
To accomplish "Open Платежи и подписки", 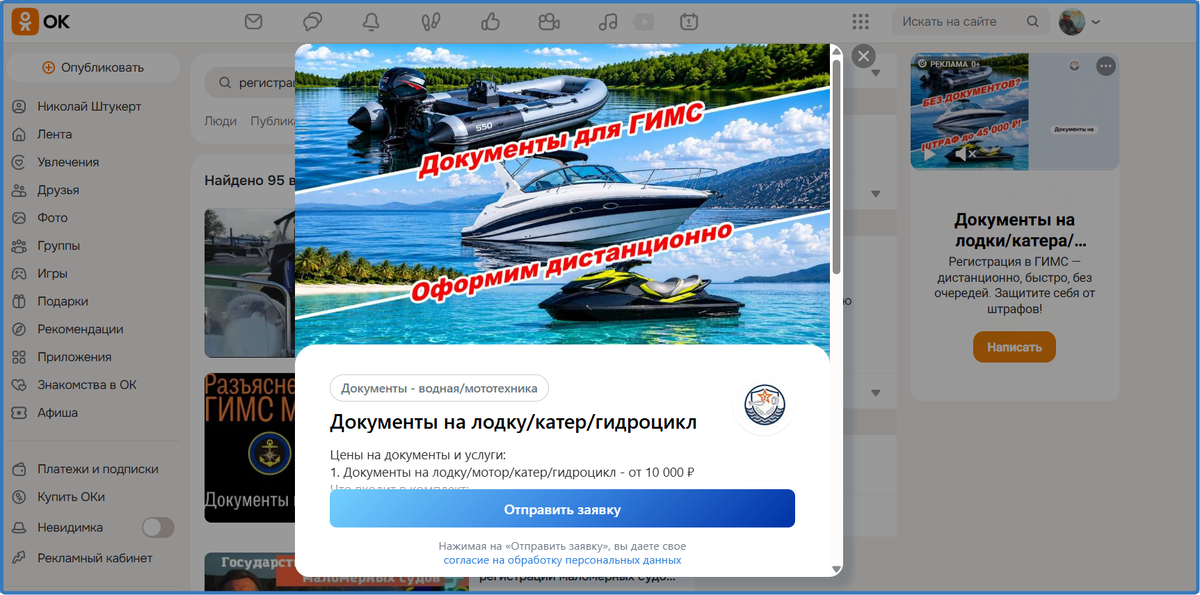I will (x=98, y=469).
